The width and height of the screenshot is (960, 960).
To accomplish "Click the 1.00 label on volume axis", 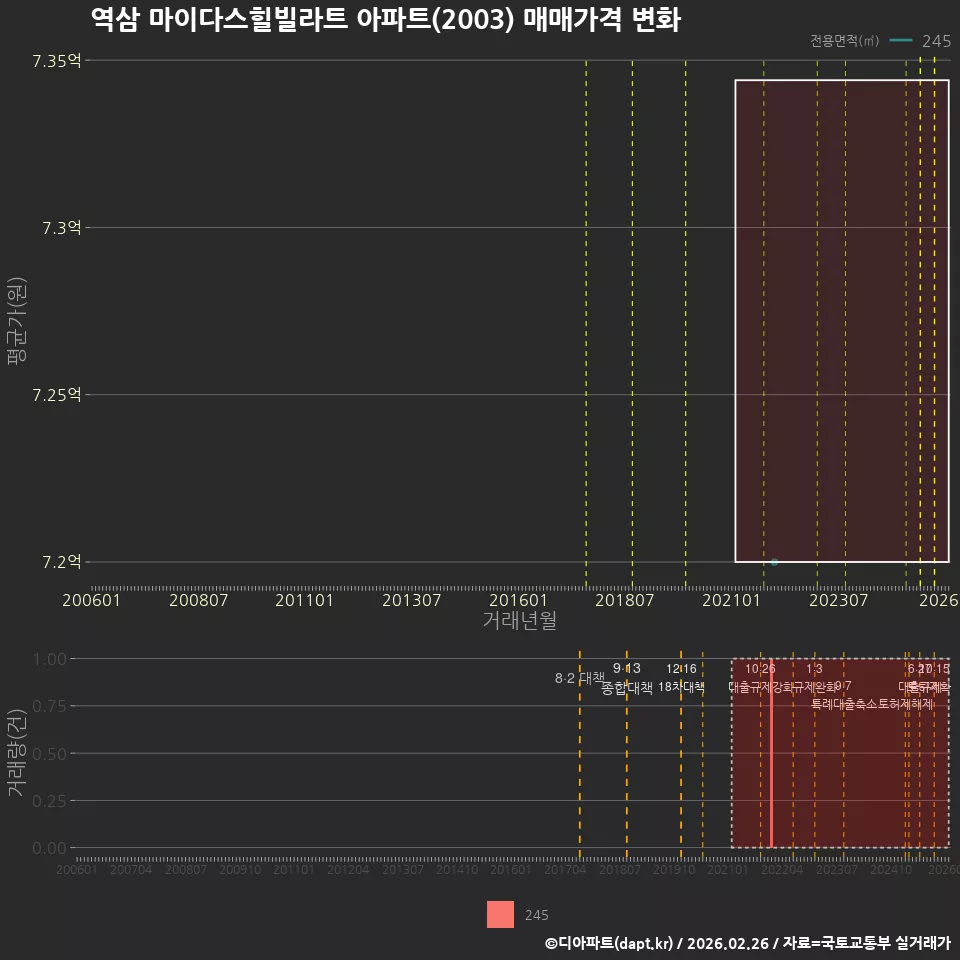I will [50, 659].
